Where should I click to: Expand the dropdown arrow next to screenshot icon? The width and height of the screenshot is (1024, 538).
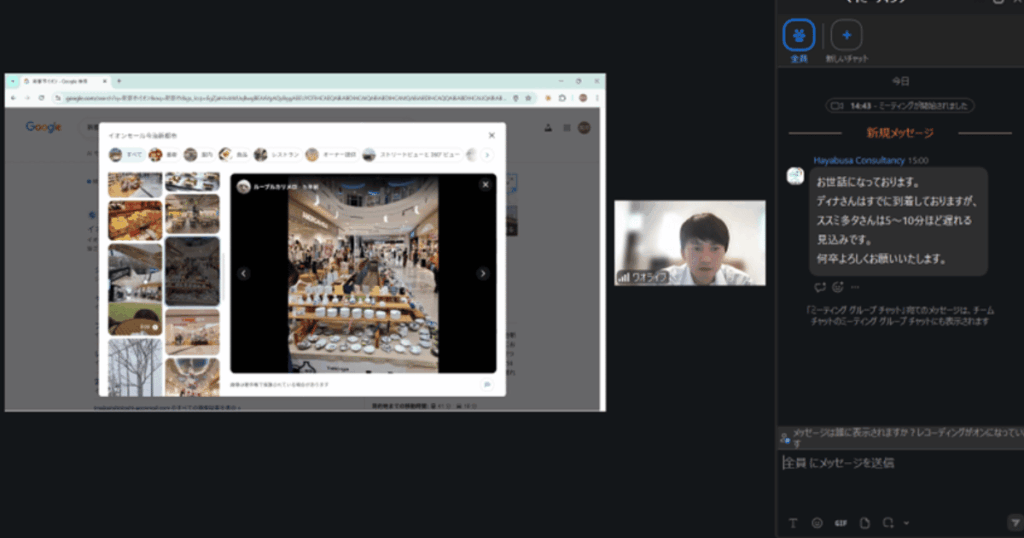tap(906, 522)
